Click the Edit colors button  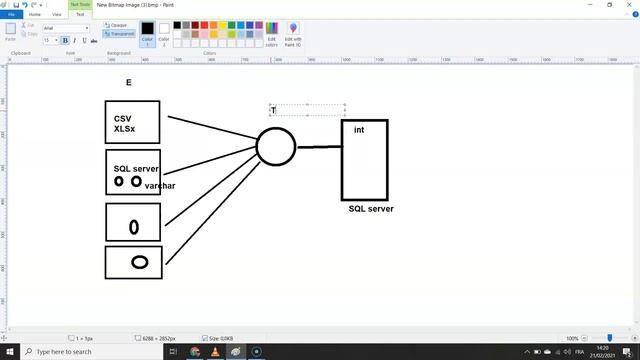(272, 34)
